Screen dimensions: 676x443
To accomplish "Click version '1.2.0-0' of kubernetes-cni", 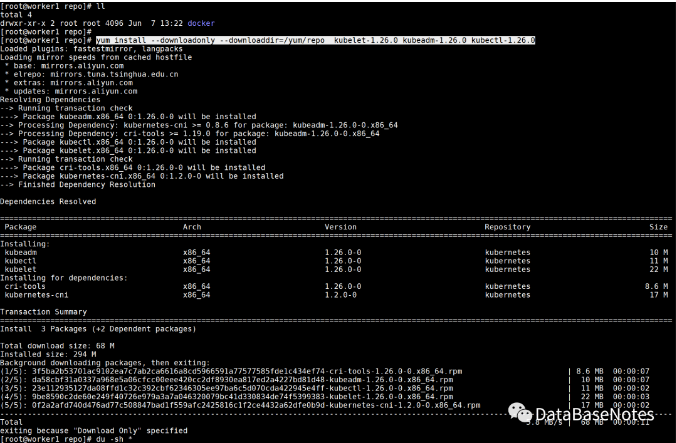I will click(x=341, y=295).
